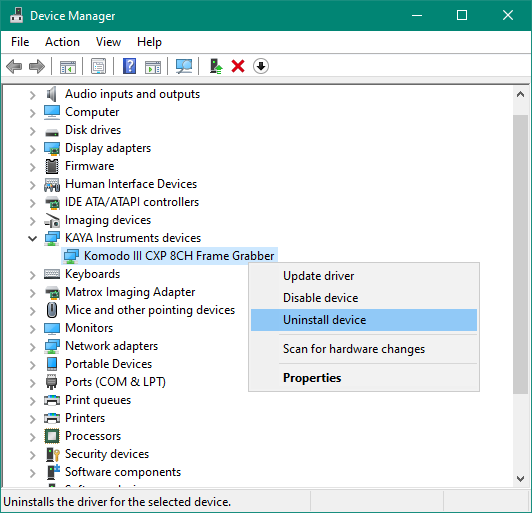Toggle the action pane toolbar icon

[153, 66]
